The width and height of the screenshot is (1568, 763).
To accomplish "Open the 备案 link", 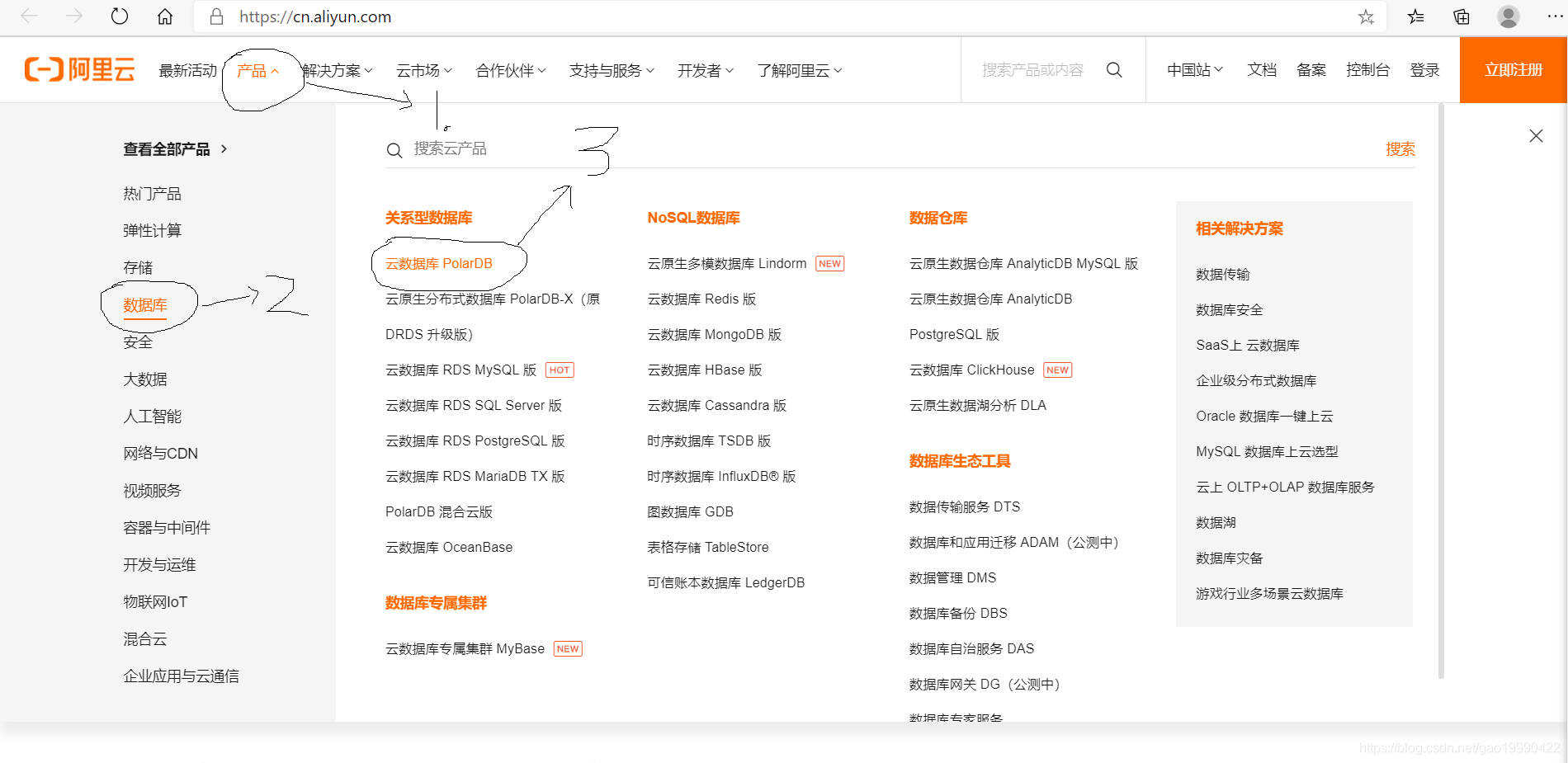I will [1311, 70].
